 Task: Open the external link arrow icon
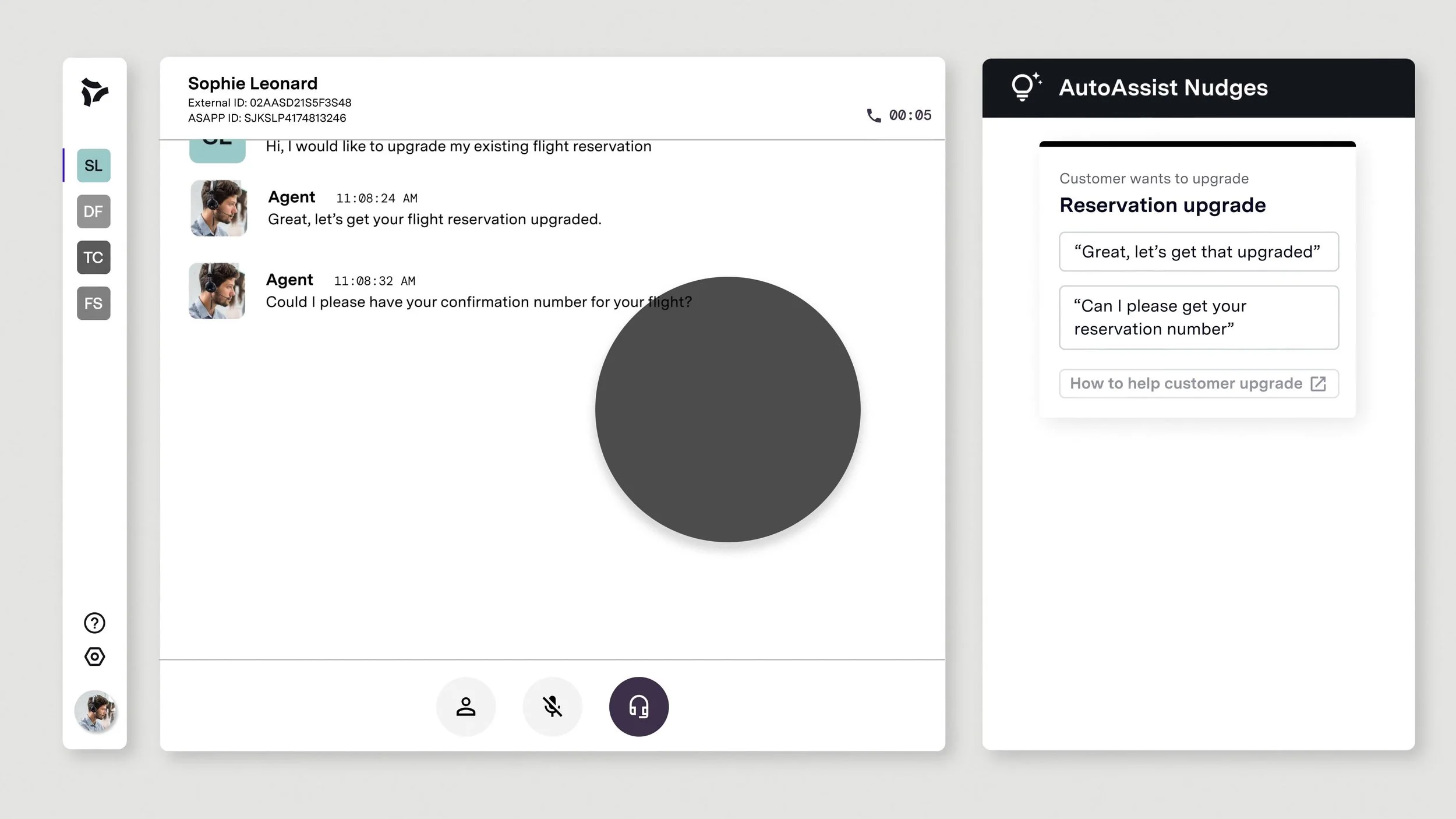pos(1318,383)
